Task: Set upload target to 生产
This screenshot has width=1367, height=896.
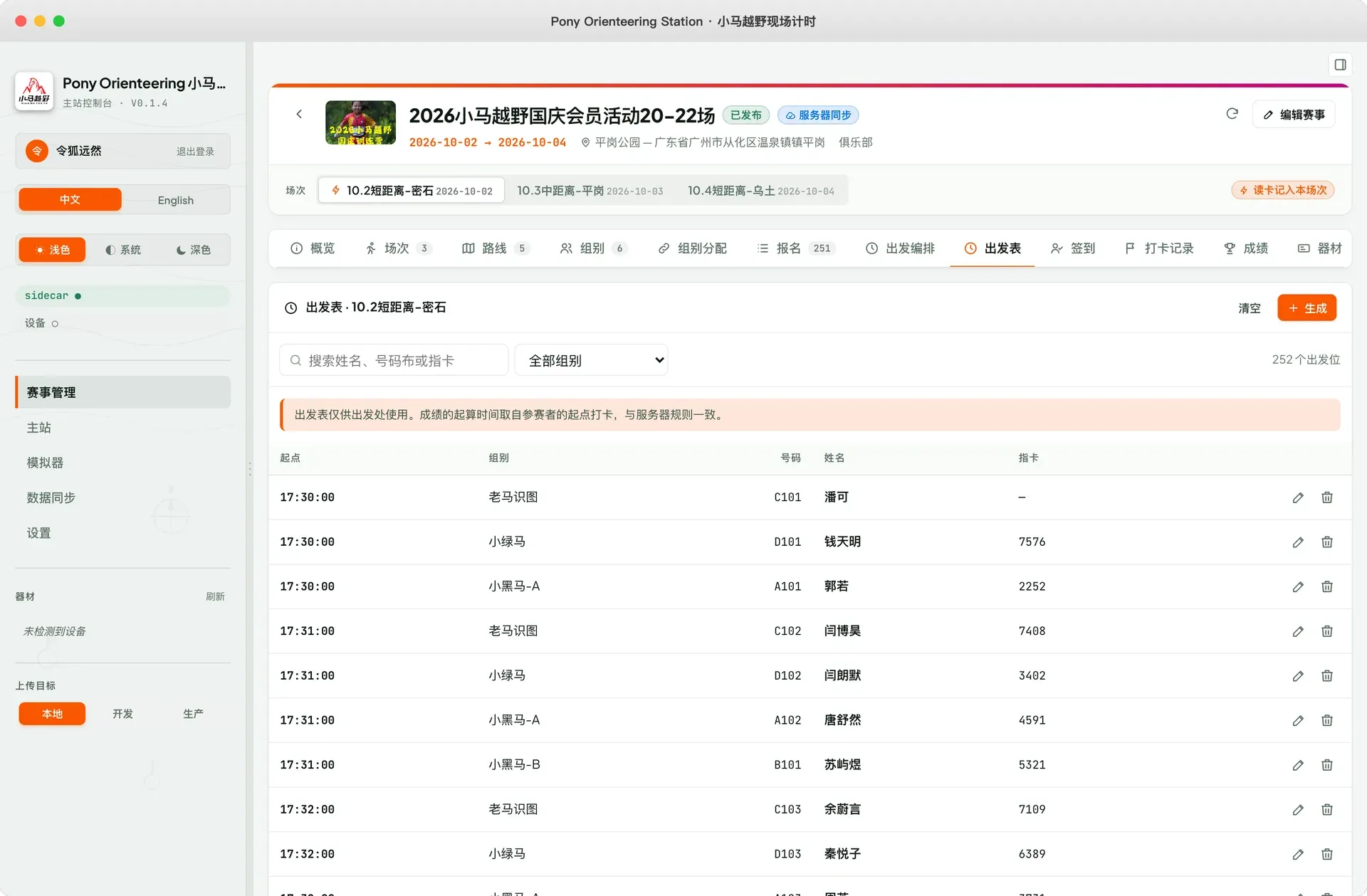Action: click(193, 714)
